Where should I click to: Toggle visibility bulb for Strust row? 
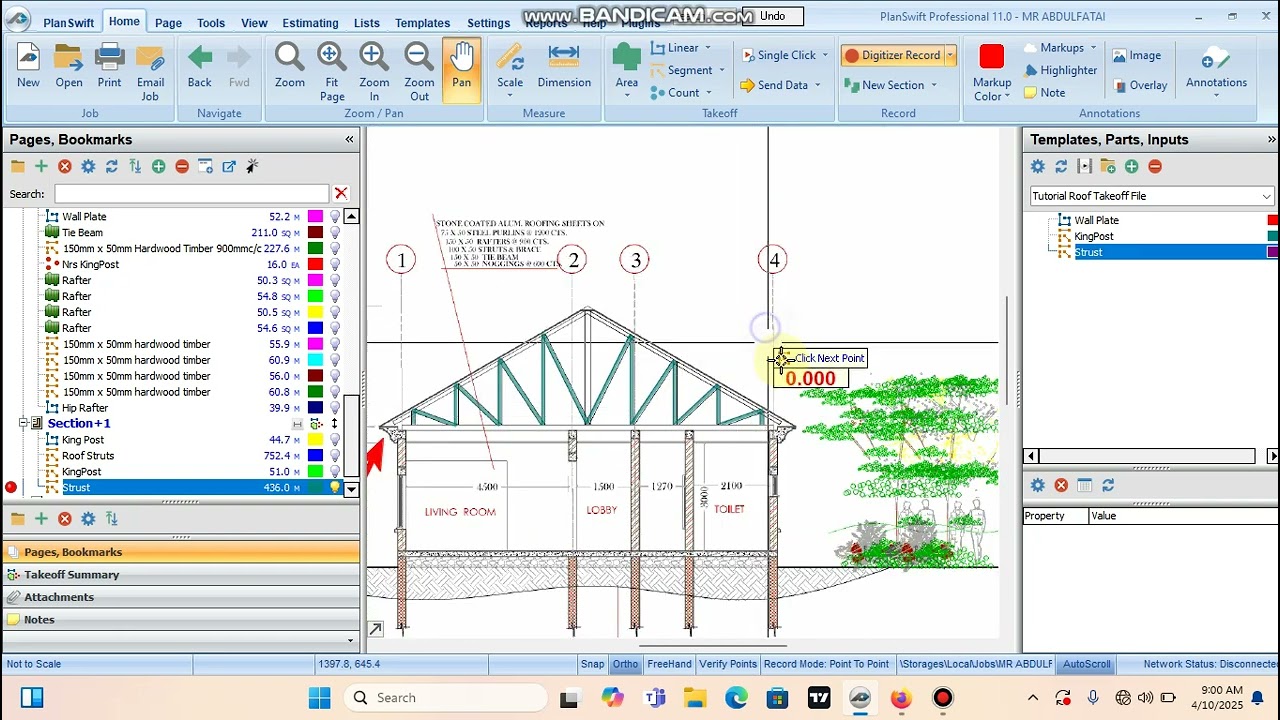(x=335, y=488)
